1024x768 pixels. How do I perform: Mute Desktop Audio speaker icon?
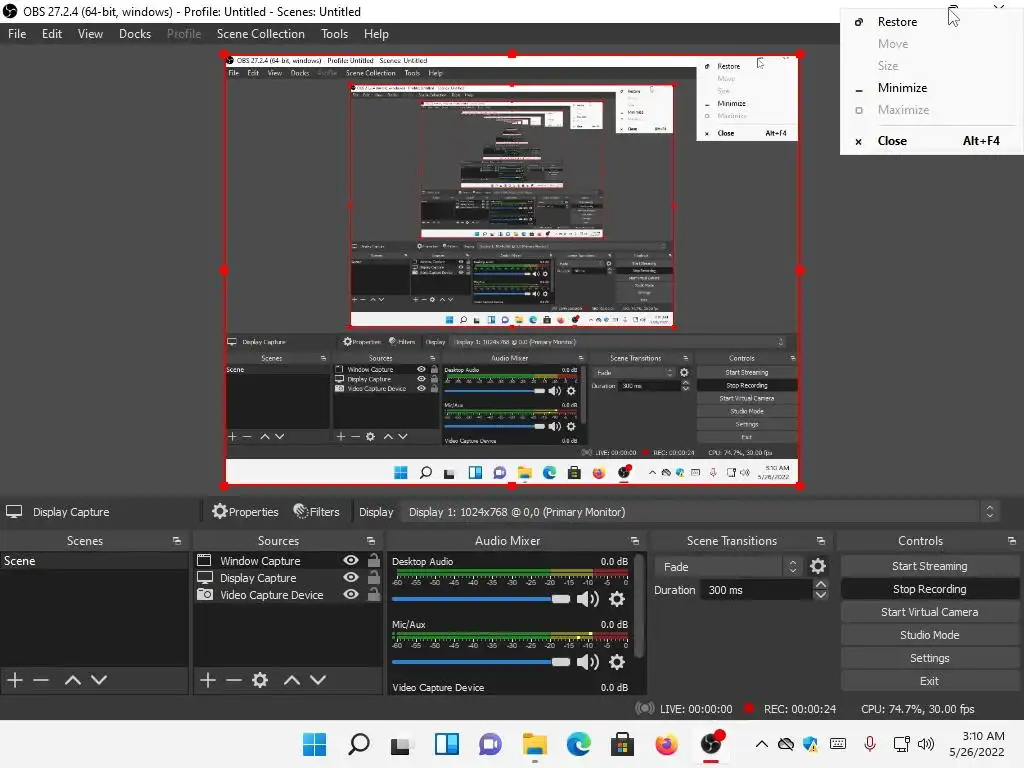(x=588, y=599)
